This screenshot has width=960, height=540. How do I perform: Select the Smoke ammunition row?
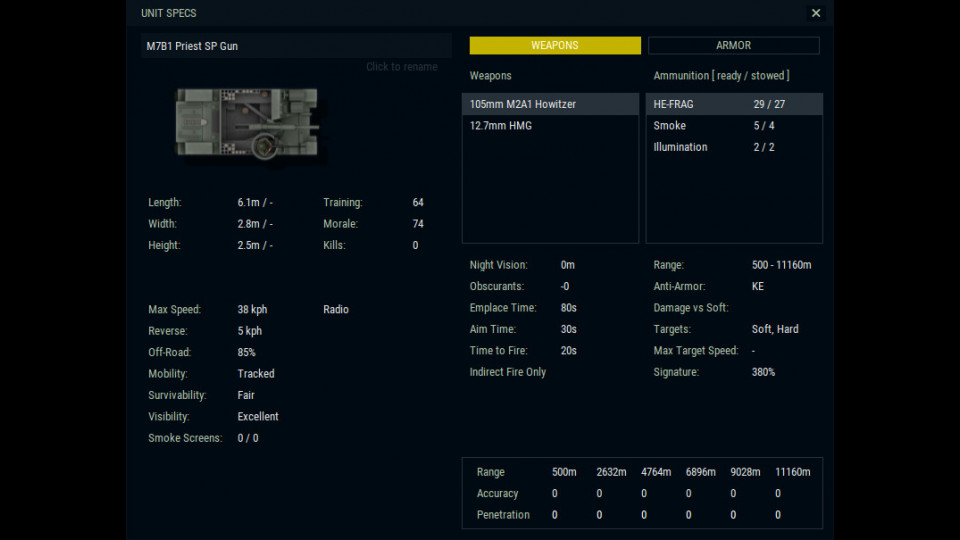click(734, 126)
